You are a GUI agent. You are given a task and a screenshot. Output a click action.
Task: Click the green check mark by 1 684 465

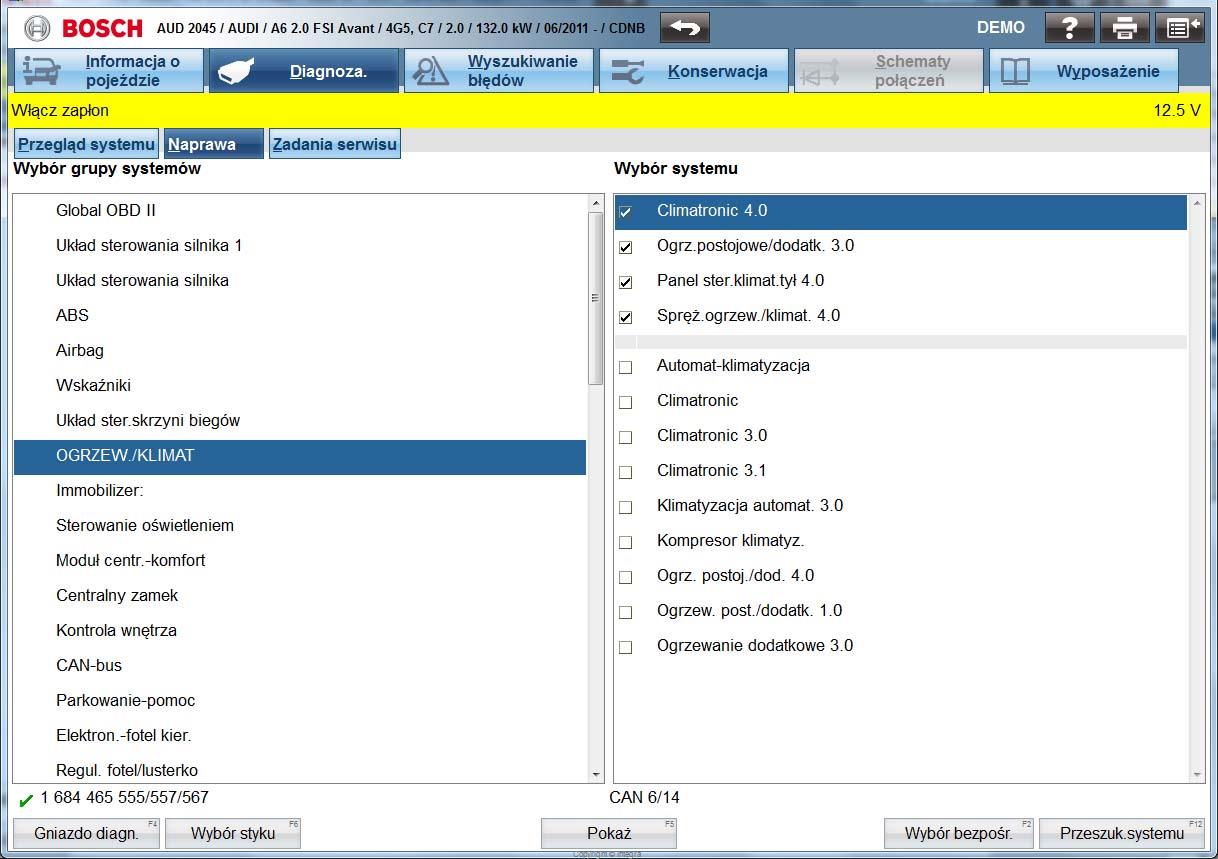pos(26,800)
